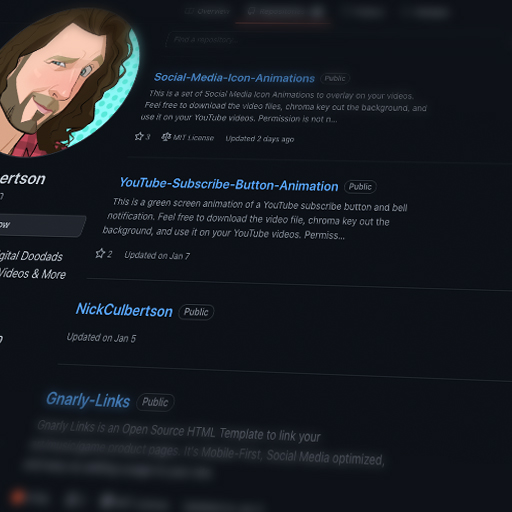512x512 pixels.
Task: Click the Public badge beside NickCulbertson
Action: click(196, 312)
